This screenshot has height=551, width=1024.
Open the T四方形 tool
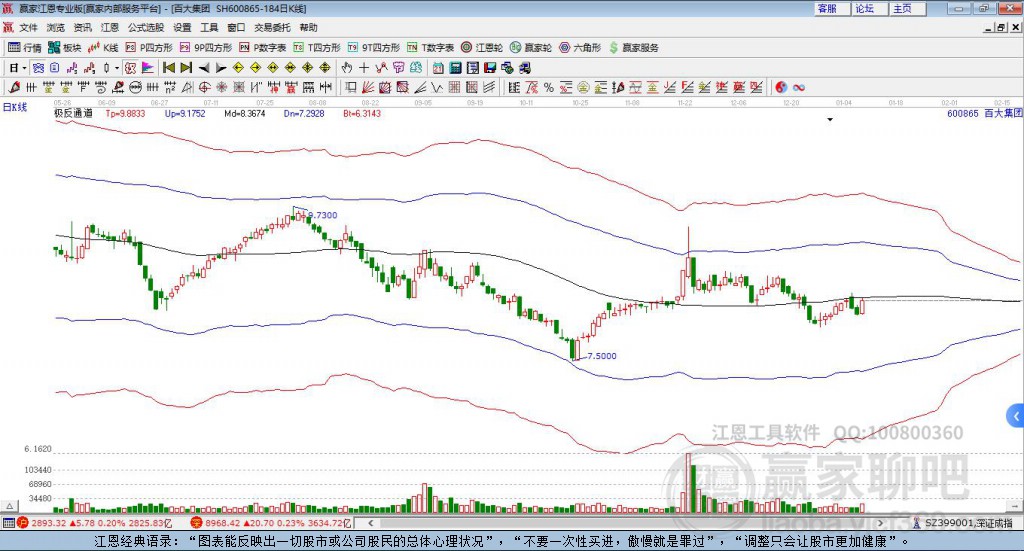pyautogui.click(x=317, y=48)
